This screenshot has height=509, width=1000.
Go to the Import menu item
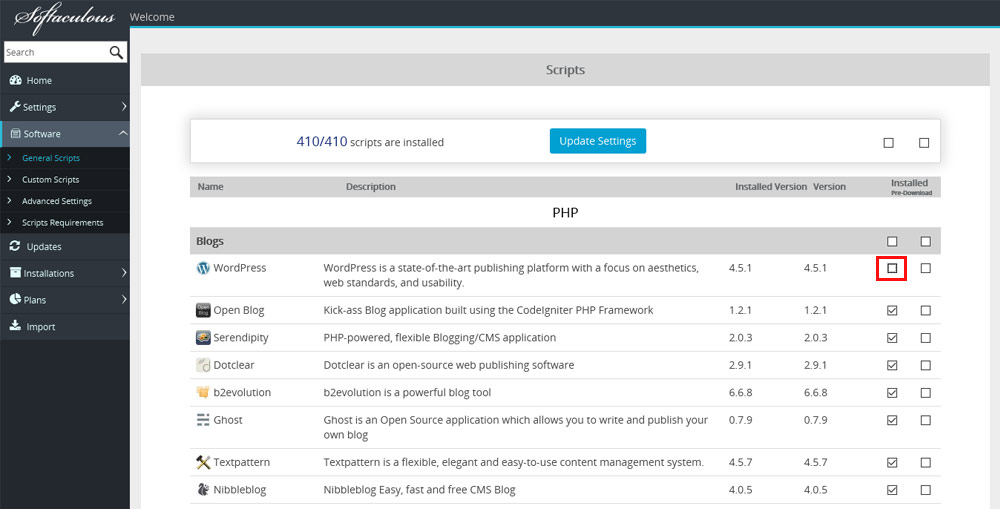[41, 327]
